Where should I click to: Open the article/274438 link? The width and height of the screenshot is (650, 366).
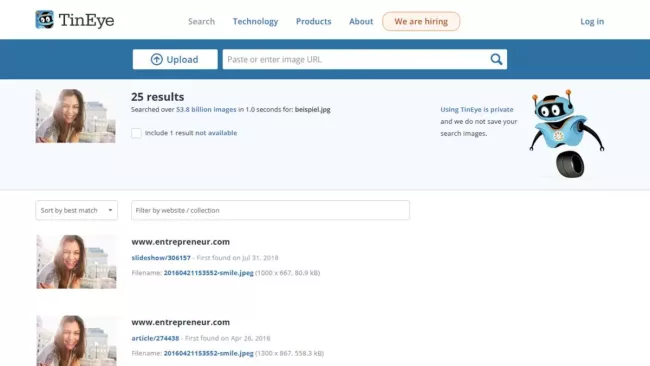point(155,338)
